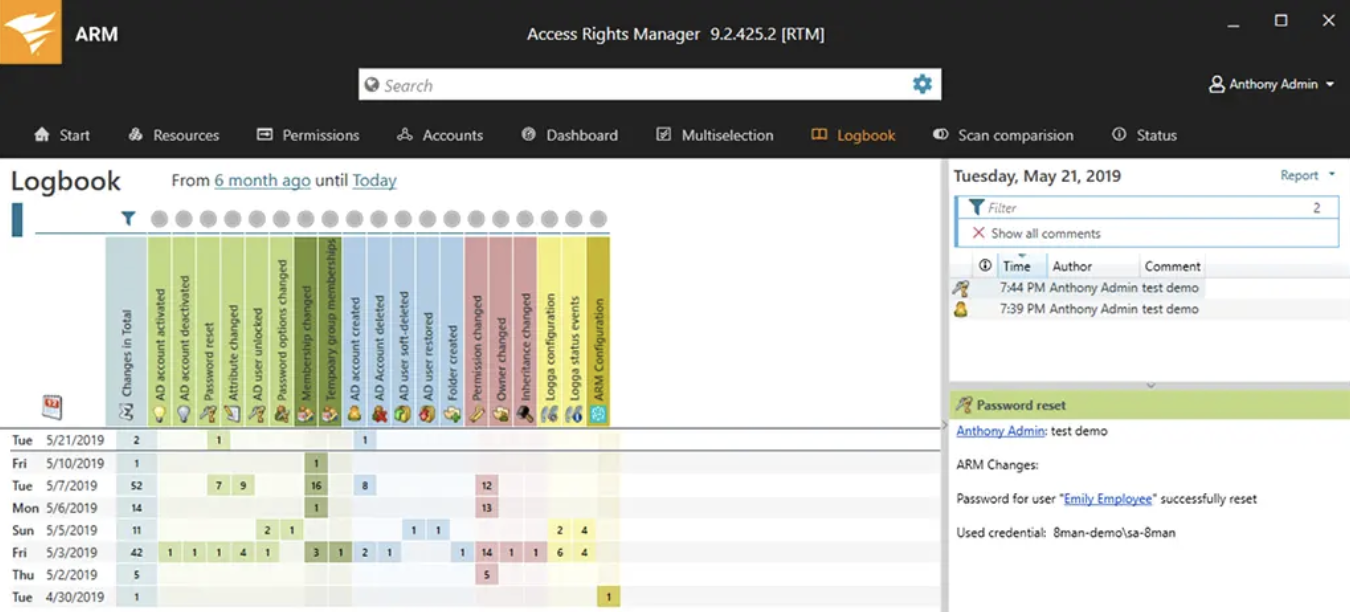This screenshot has width=1350, height=612.
Task: Click the ARM Configuration column icon
Action: tap(598, 413)
